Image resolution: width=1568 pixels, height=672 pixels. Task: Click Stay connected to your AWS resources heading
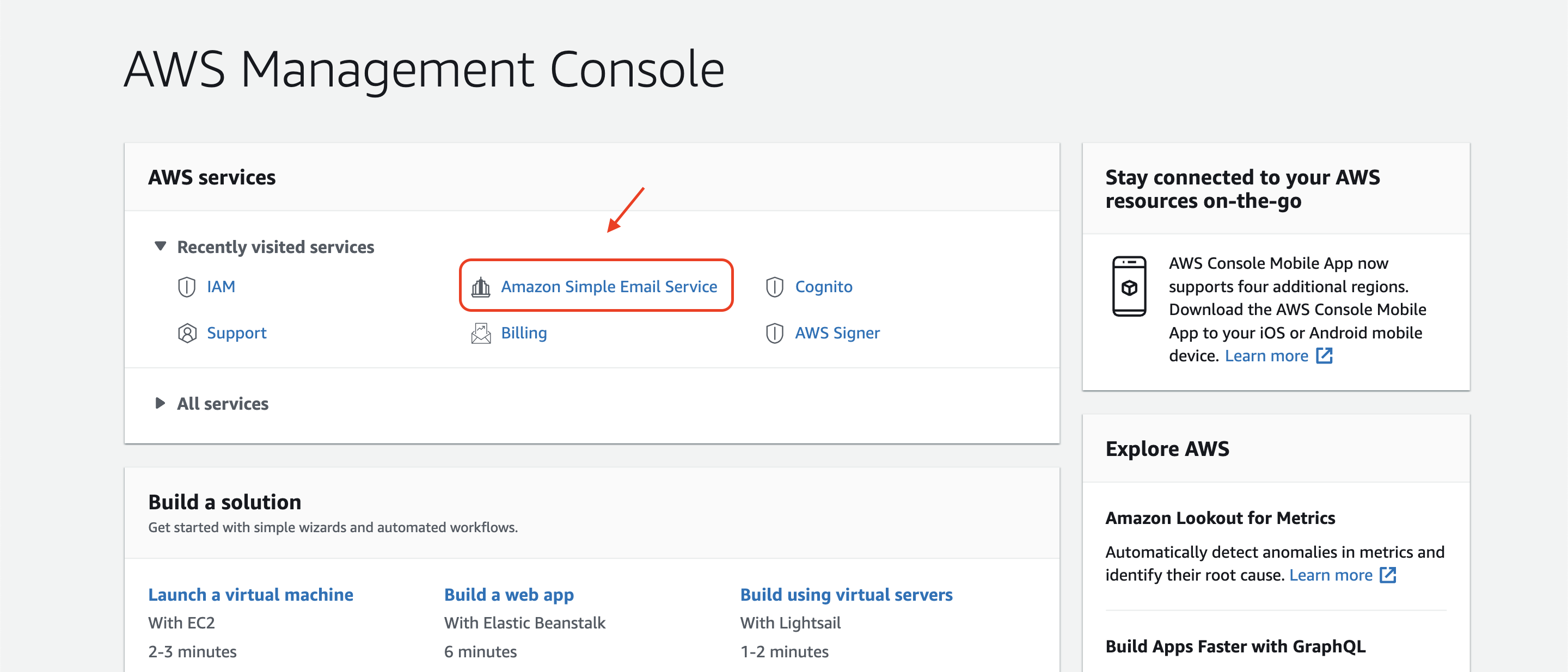pos(1242,188)
